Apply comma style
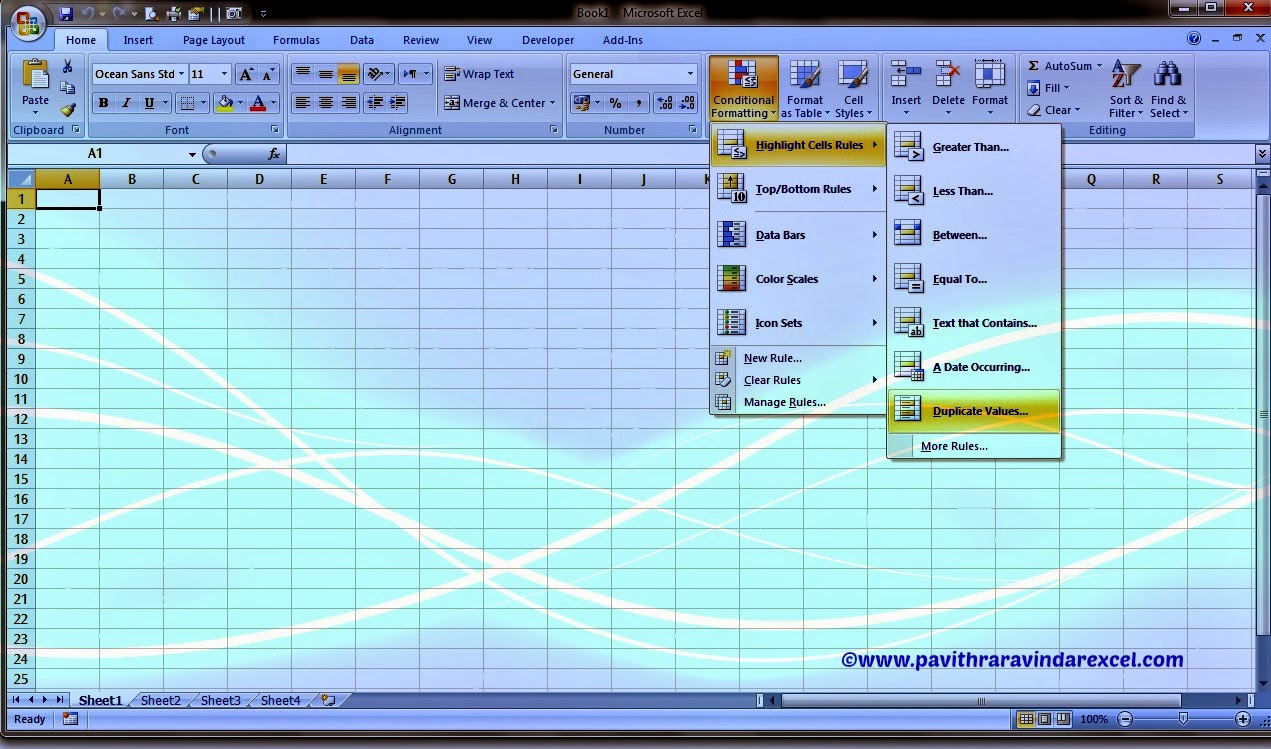The width and height of the screenshot is (1271, 749). point(637,103)
